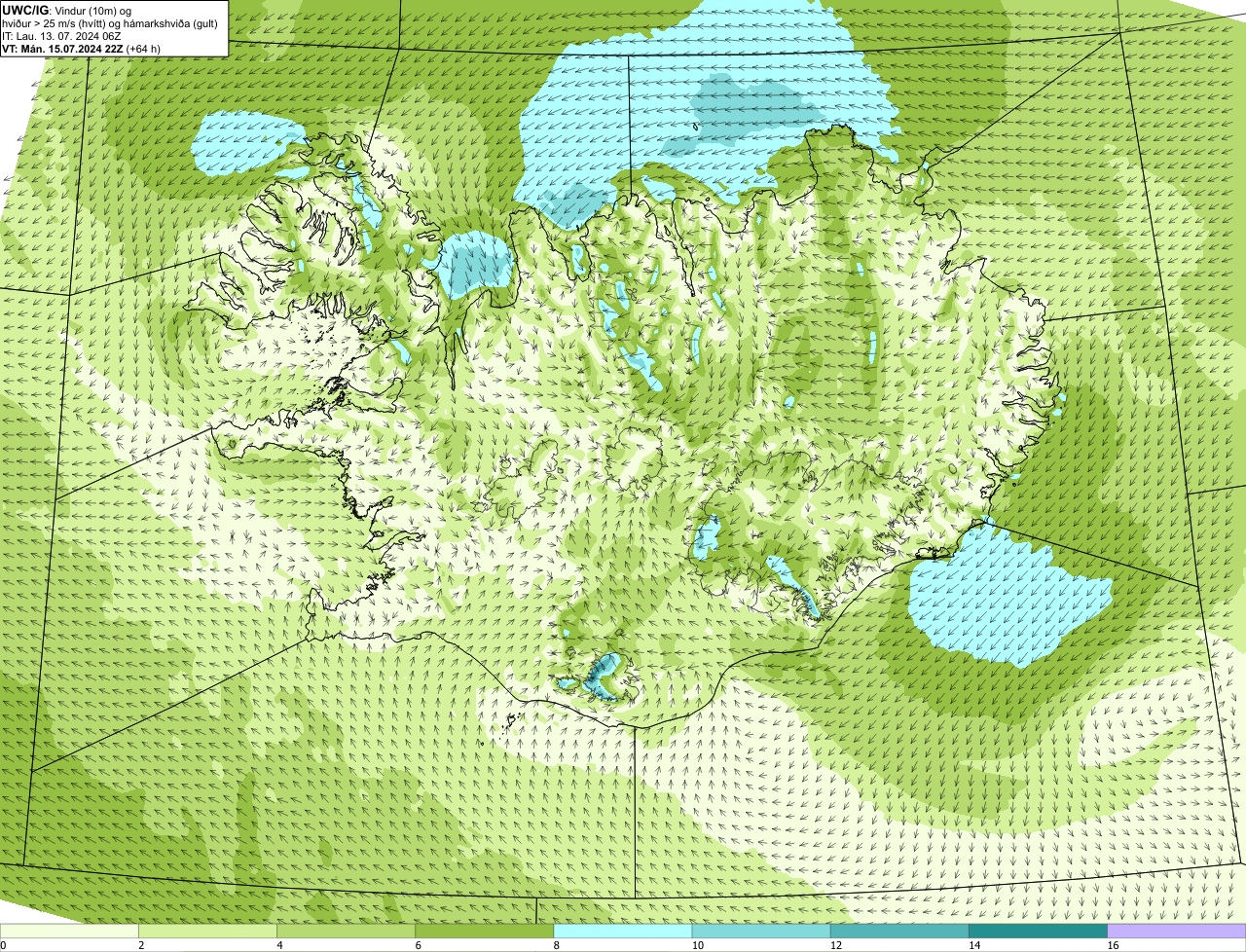Select the pale cyan 8–10 m/s legend swatch
Image resolution: width=1246 pixels, height=952 pixels.
623,931
